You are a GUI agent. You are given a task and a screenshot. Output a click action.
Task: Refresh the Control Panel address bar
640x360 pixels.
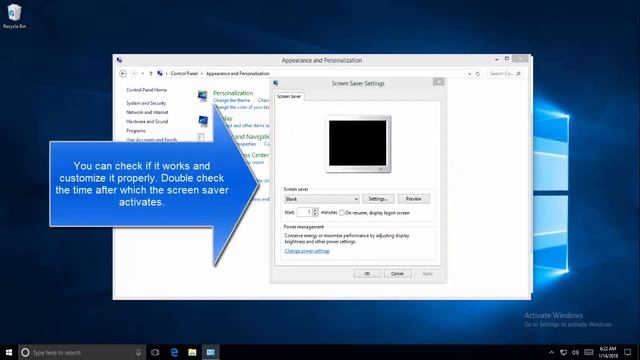[478, 74]
